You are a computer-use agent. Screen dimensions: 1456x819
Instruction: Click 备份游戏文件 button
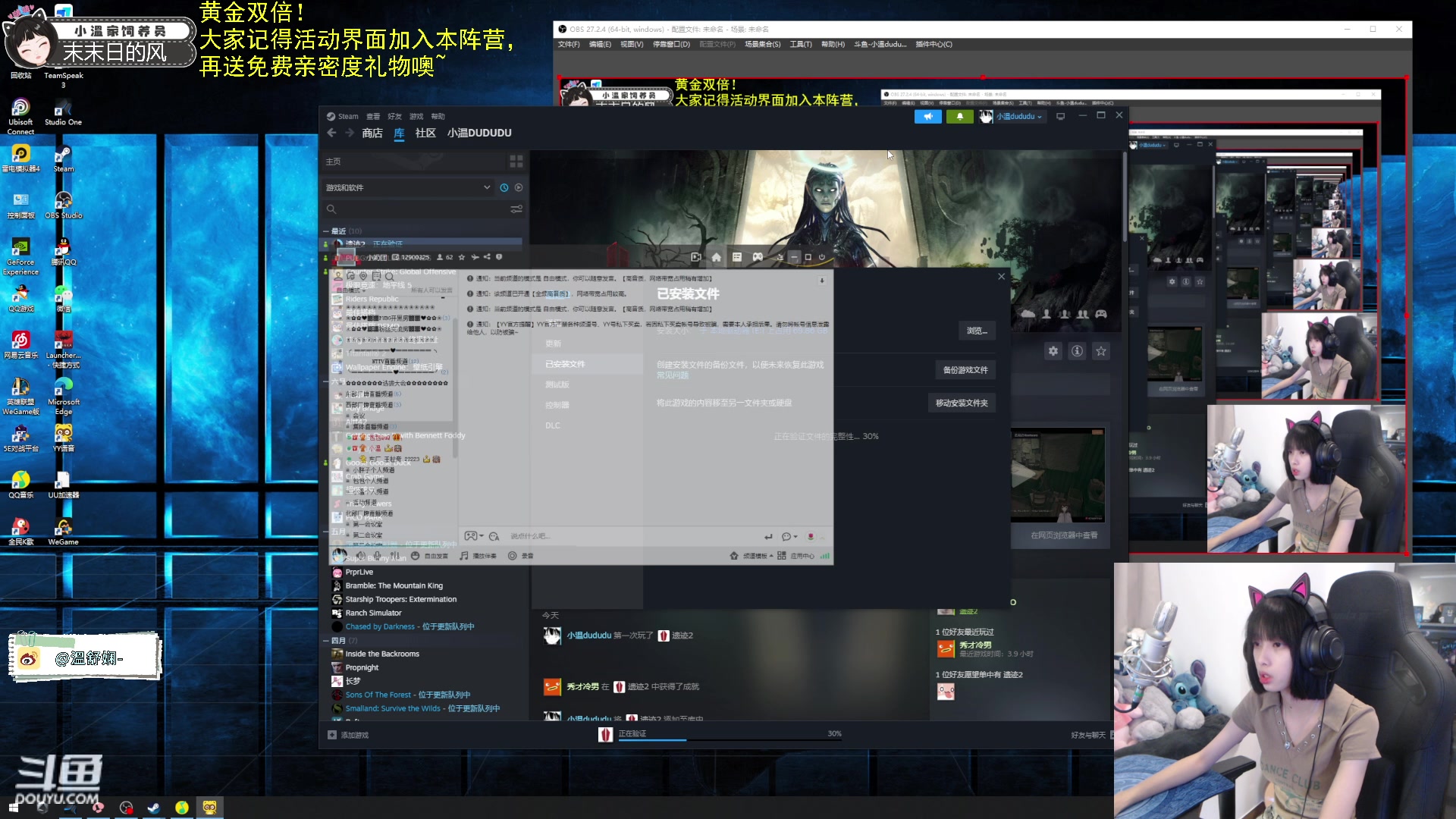point(965,370)
